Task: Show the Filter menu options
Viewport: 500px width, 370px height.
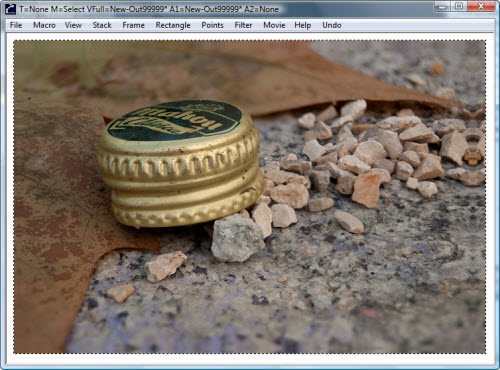Action: (x=243, y=25)
